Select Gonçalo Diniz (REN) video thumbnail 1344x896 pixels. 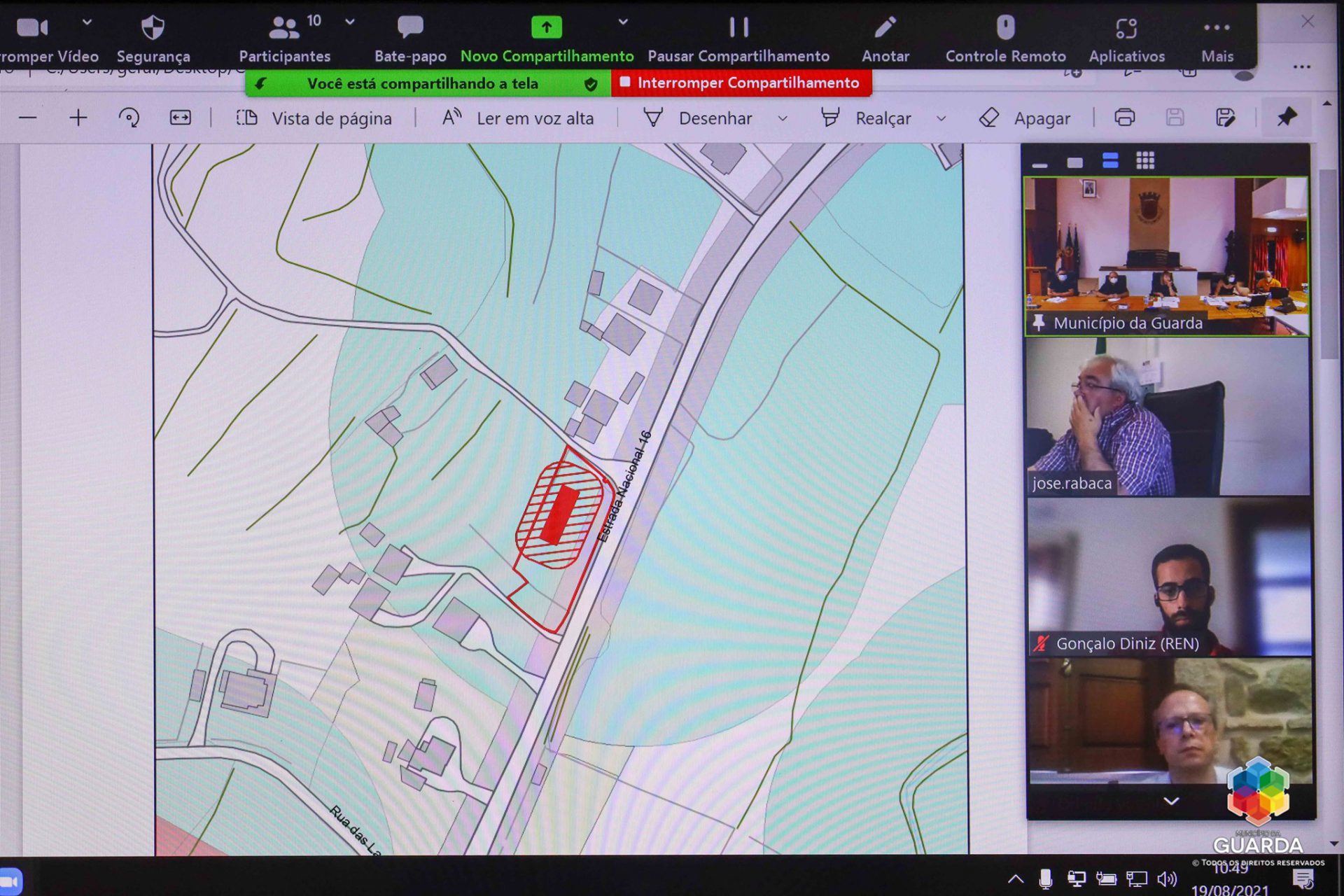click(x=1170, y=577)
